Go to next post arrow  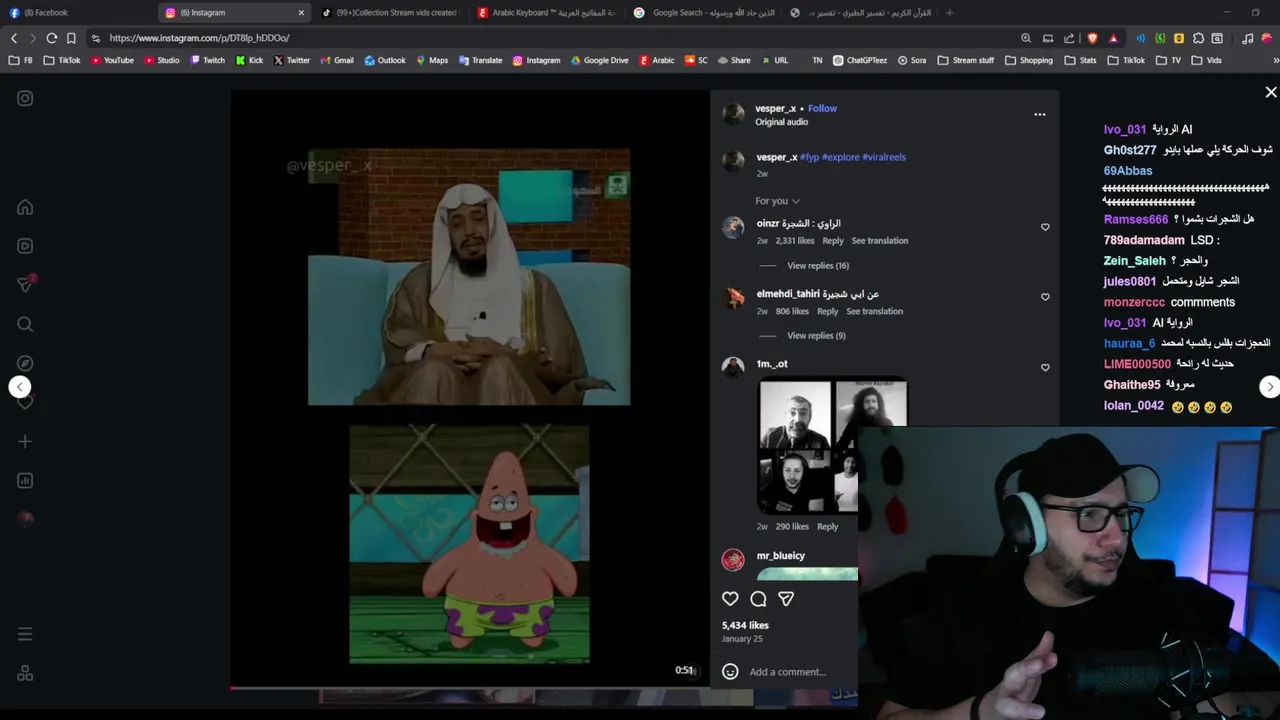click(1269, 387)
